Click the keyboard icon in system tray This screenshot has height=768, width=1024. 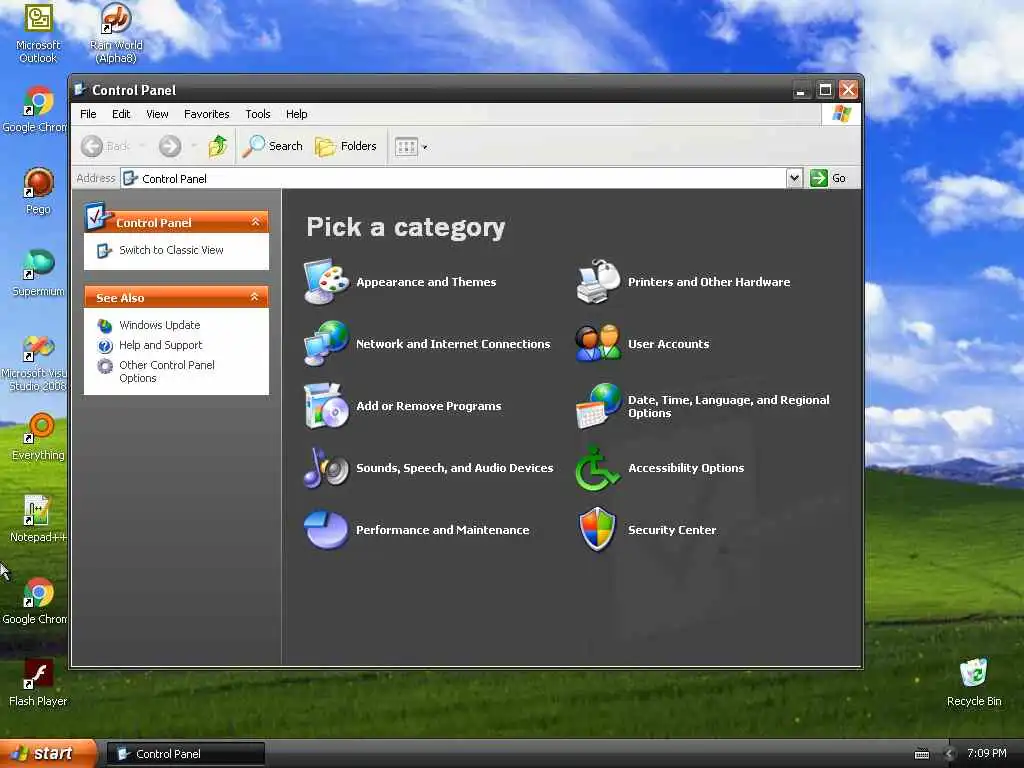tap(921, 754)
